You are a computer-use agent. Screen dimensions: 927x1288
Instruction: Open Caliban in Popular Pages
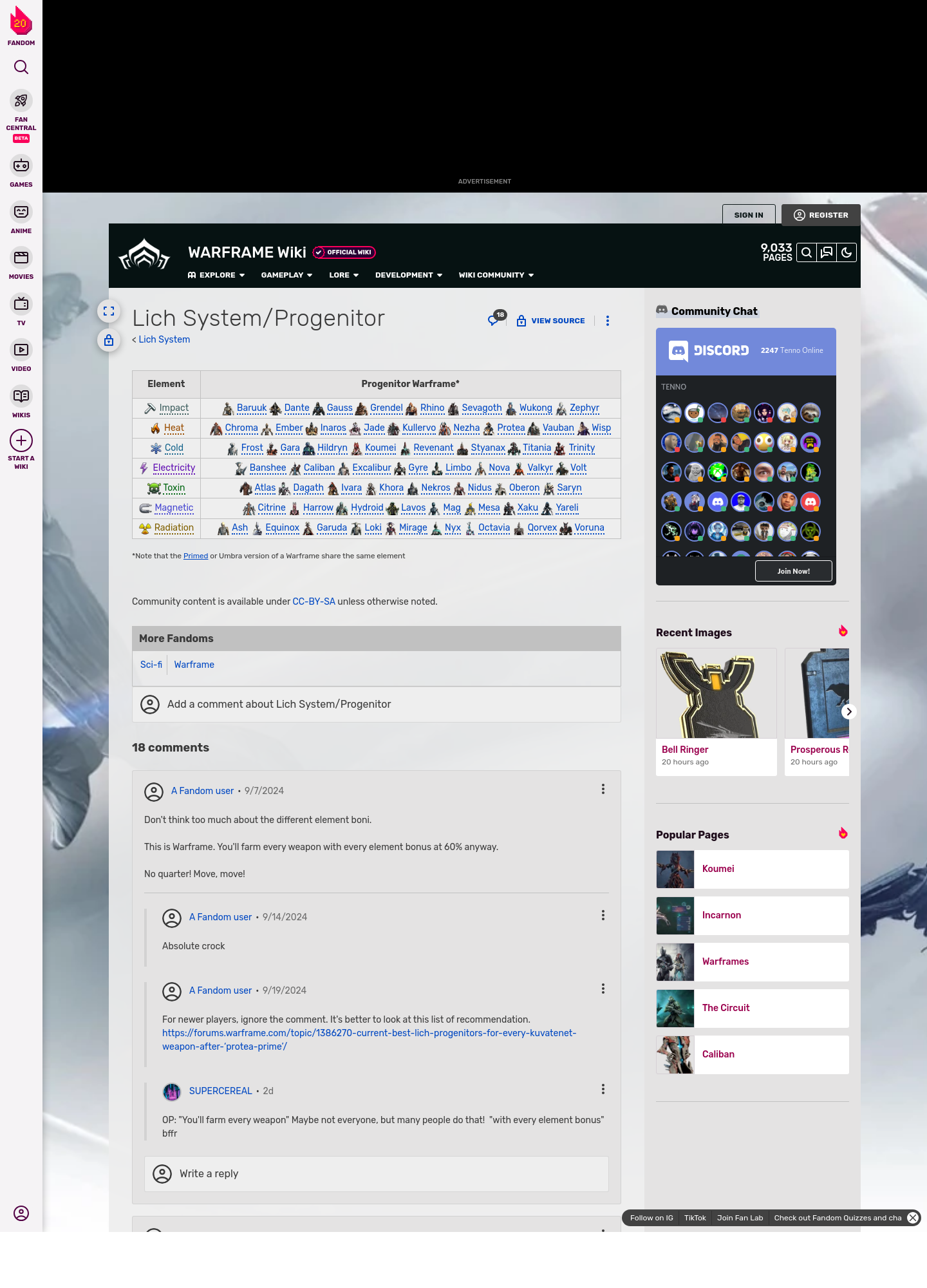tap(753, 1055)
